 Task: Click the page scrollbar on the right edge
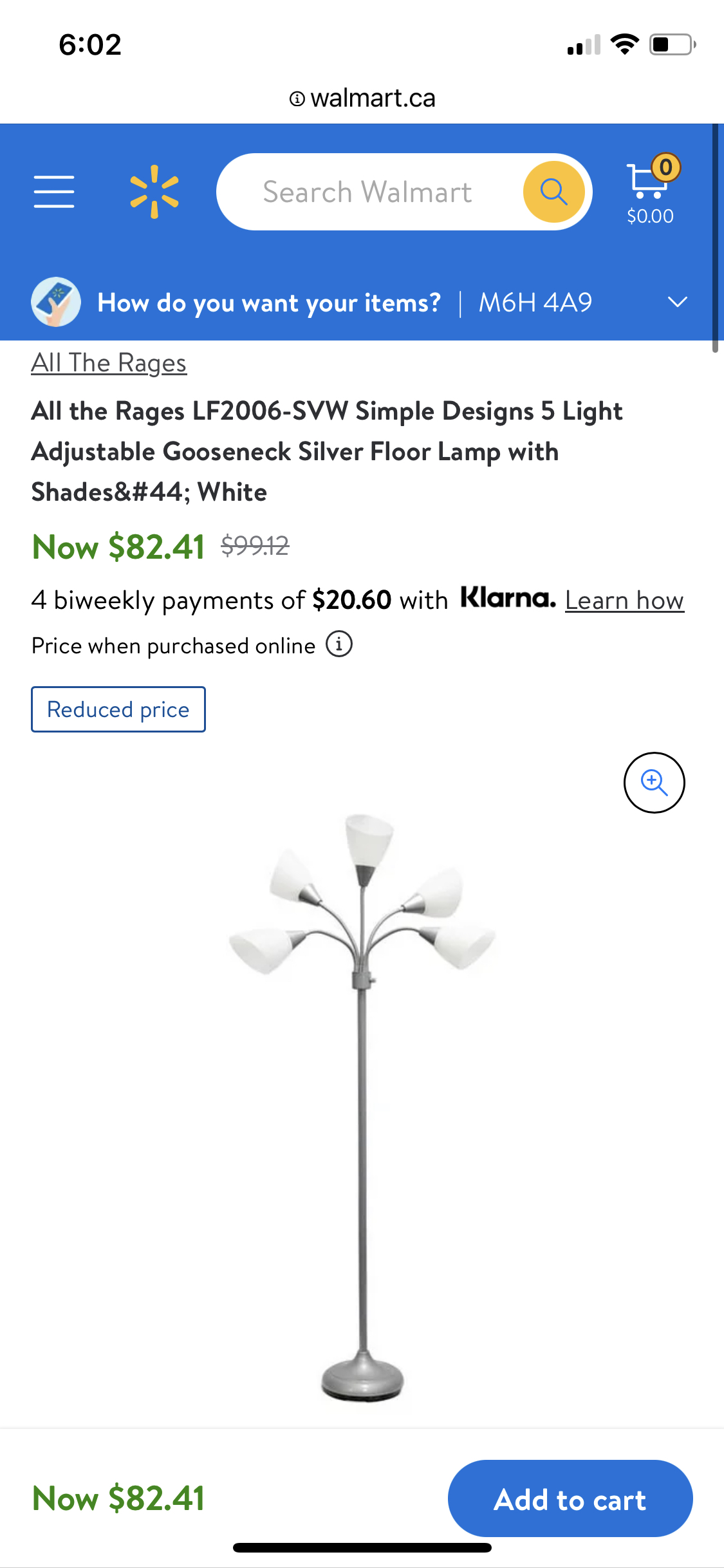click(x=715, y=238)
